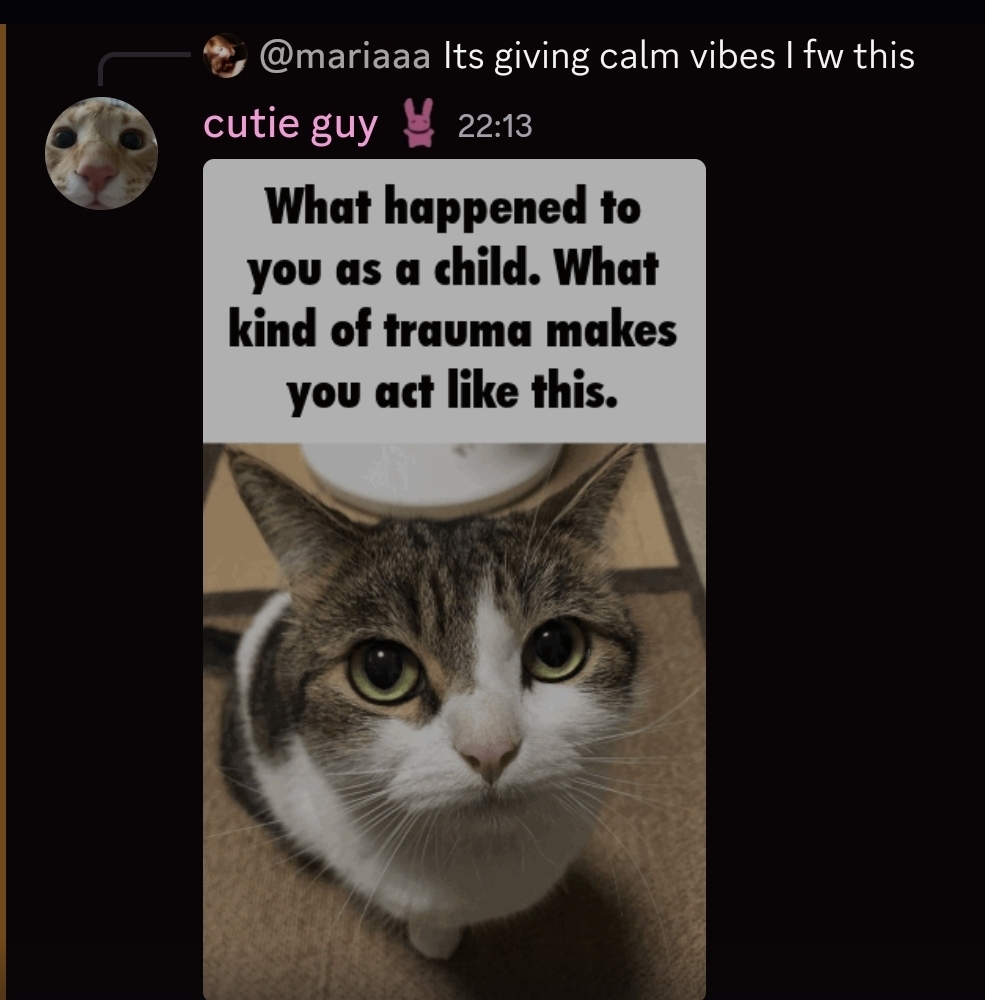Click the cat's left green eye

coord(385,671)
